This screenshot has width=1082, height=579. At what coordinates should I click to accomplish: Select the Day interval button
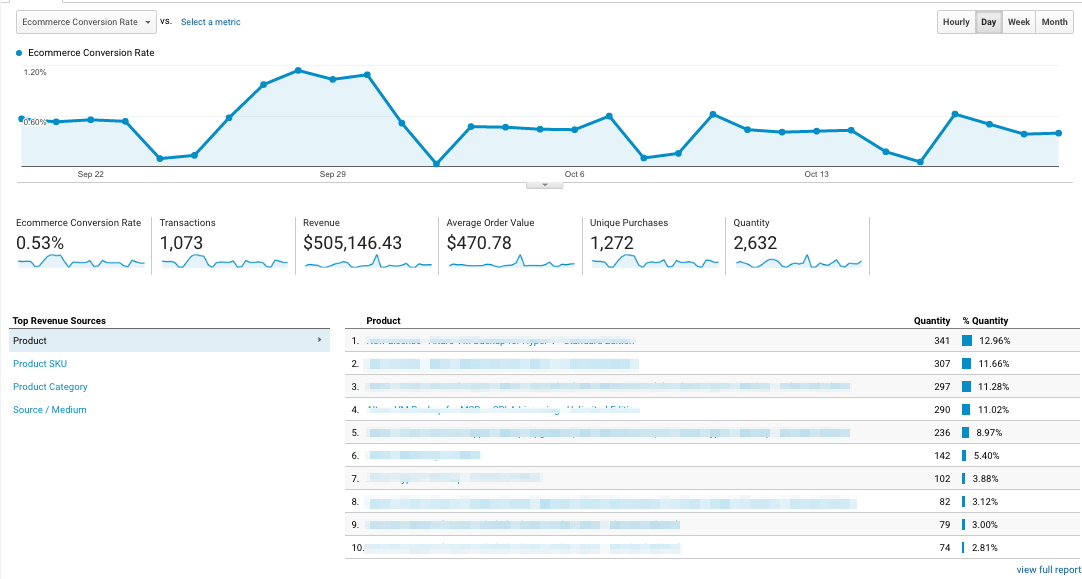click(x=988, y=21)
